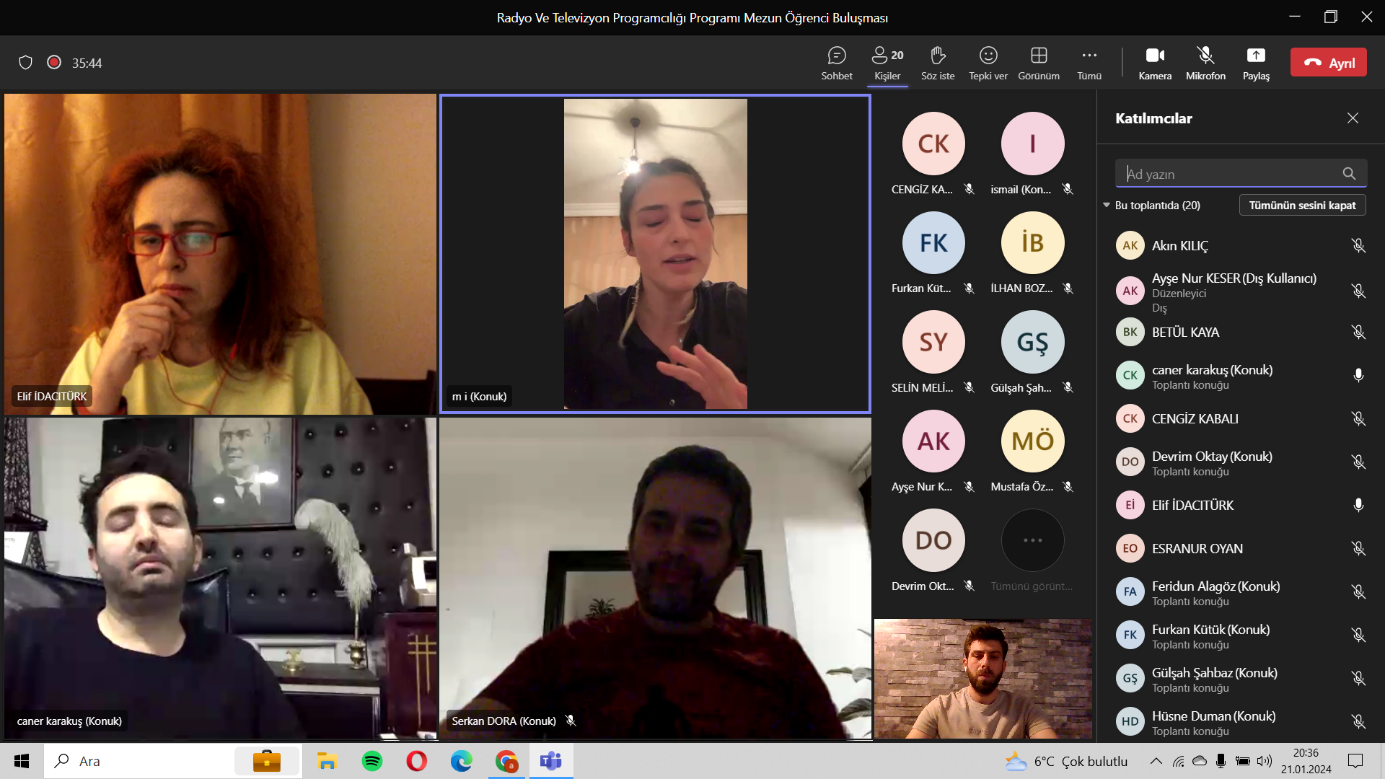The image size is (1385, 779).
Task: Toggle mic icon for Ayşe Nur KESER row
Action: point(1358,291)
